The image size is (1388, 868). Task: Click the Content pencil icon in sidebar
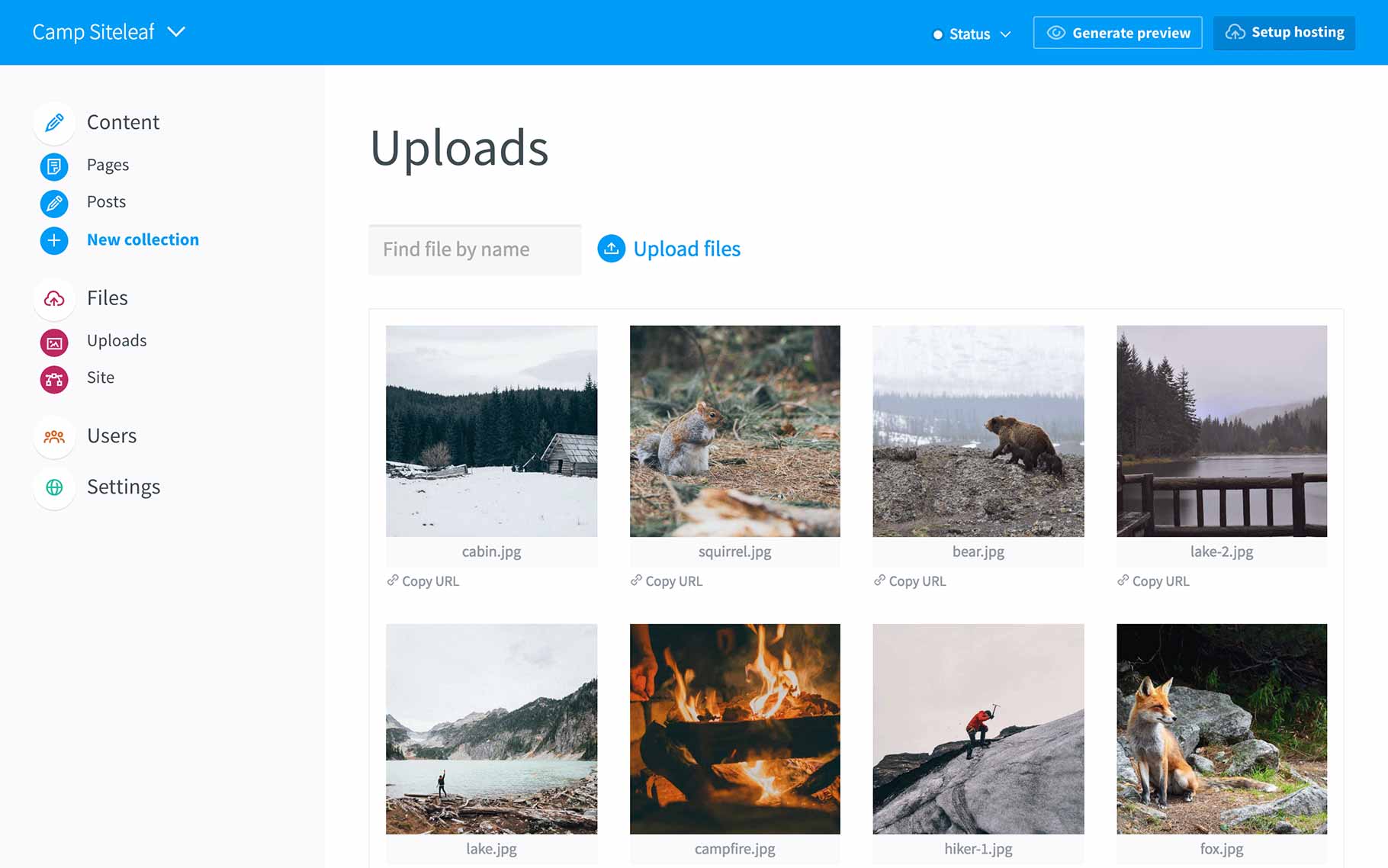point(54,123)
